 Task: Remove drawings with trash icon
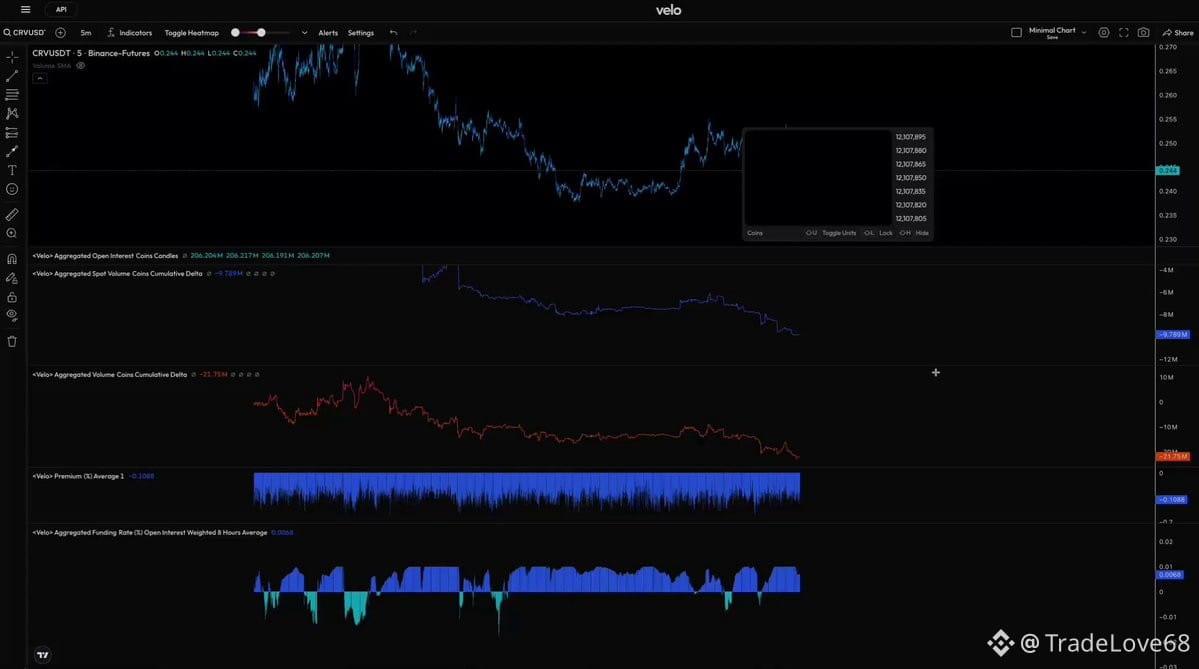(12, 342)
